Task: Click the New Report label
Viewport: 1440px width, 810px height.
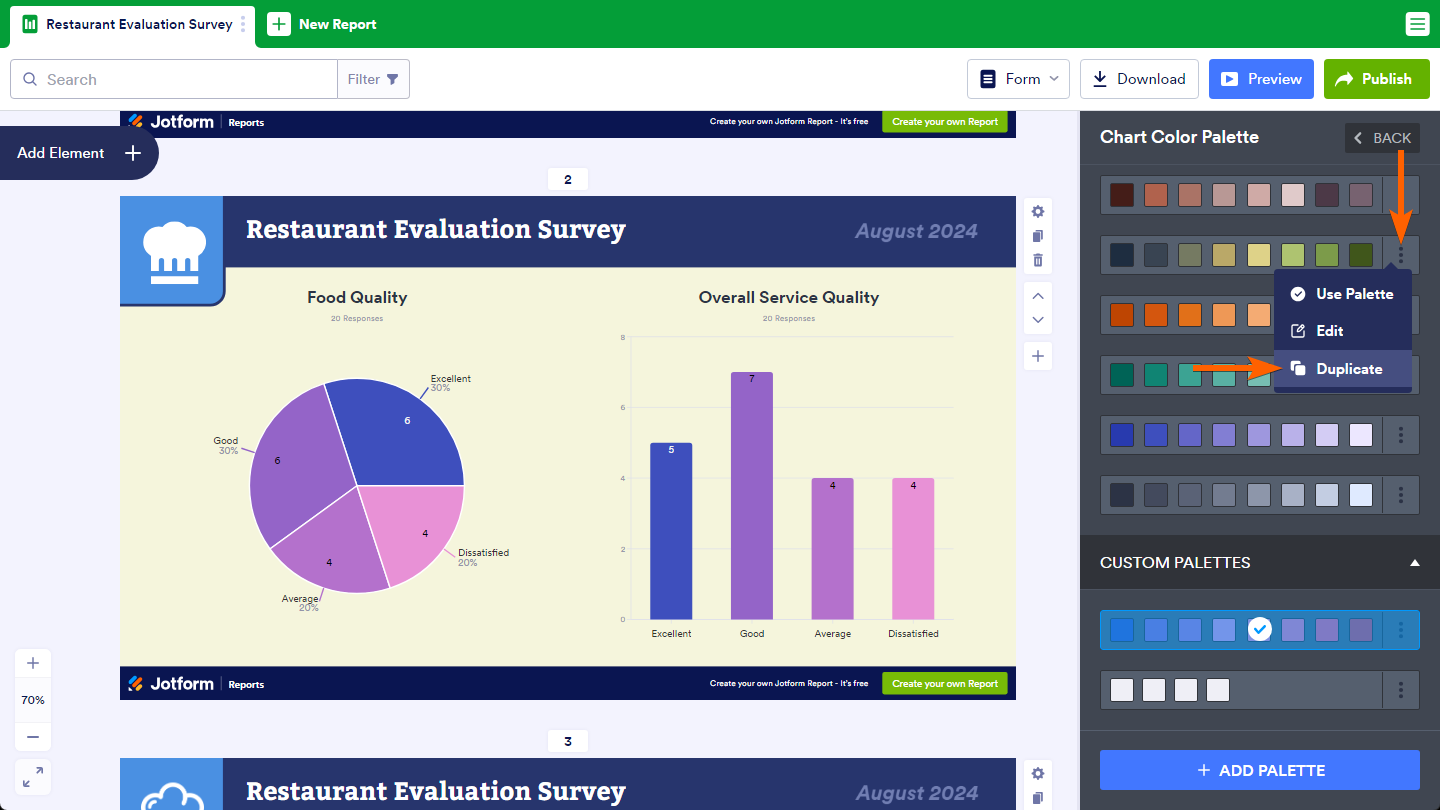Action: coord(338,24)
